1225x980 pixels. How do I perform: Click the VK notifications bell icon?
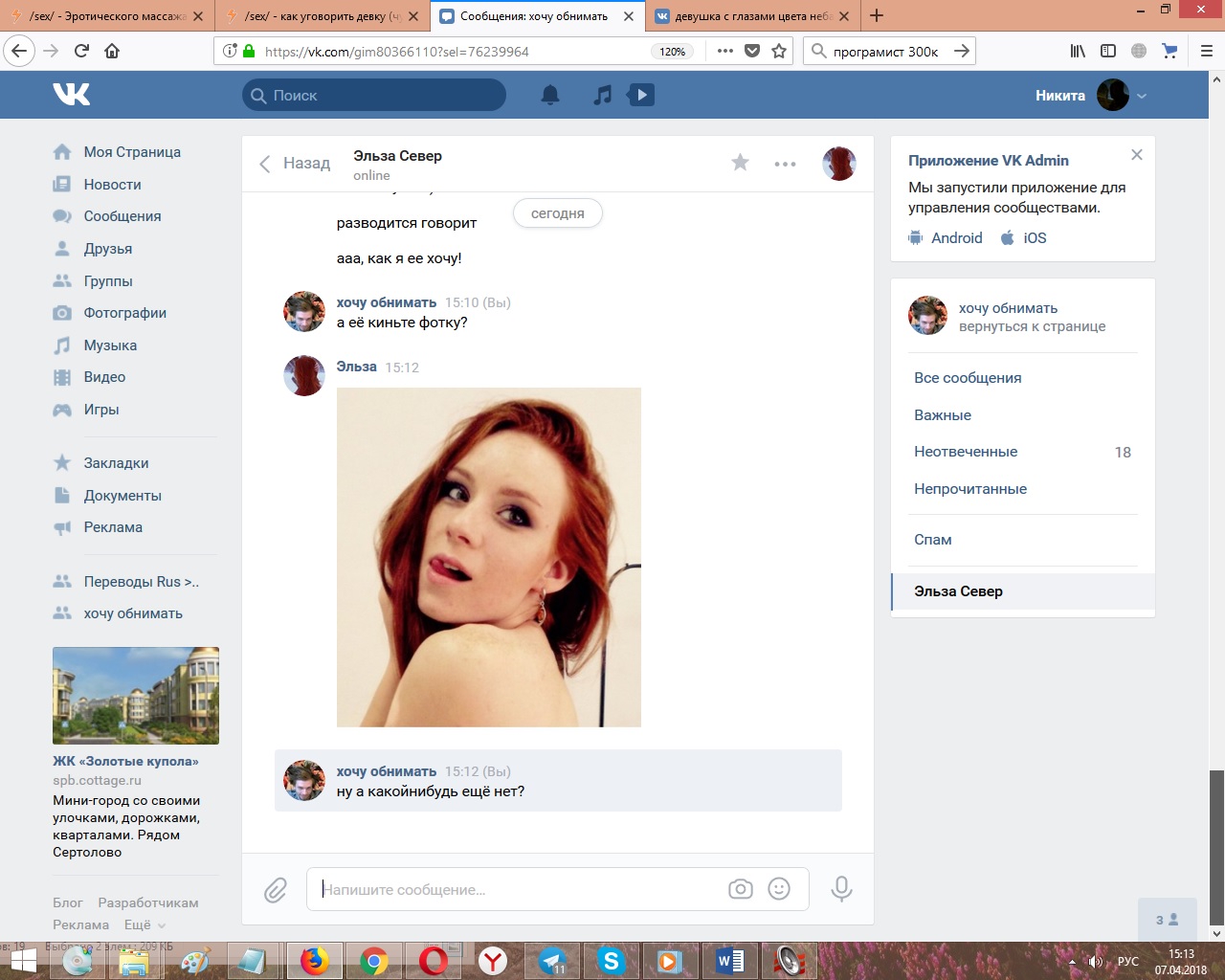coord(550,95)
